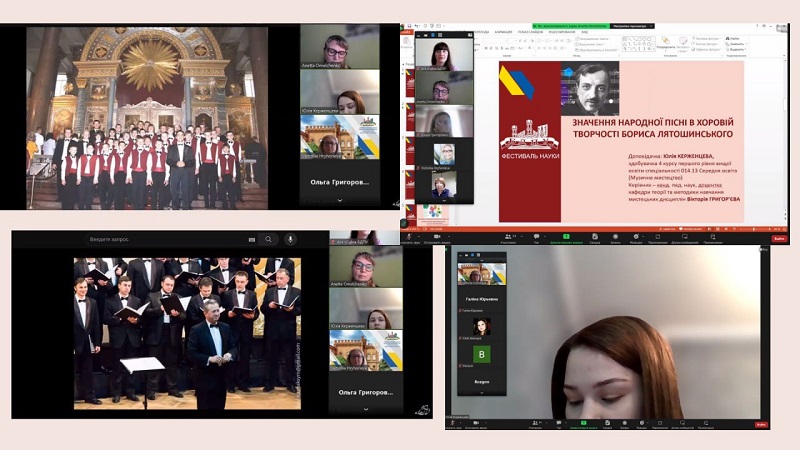Open on-screen keyboard icon in YouTube search box
Viewport: 800px width, 450px height.
coord(252,240)
